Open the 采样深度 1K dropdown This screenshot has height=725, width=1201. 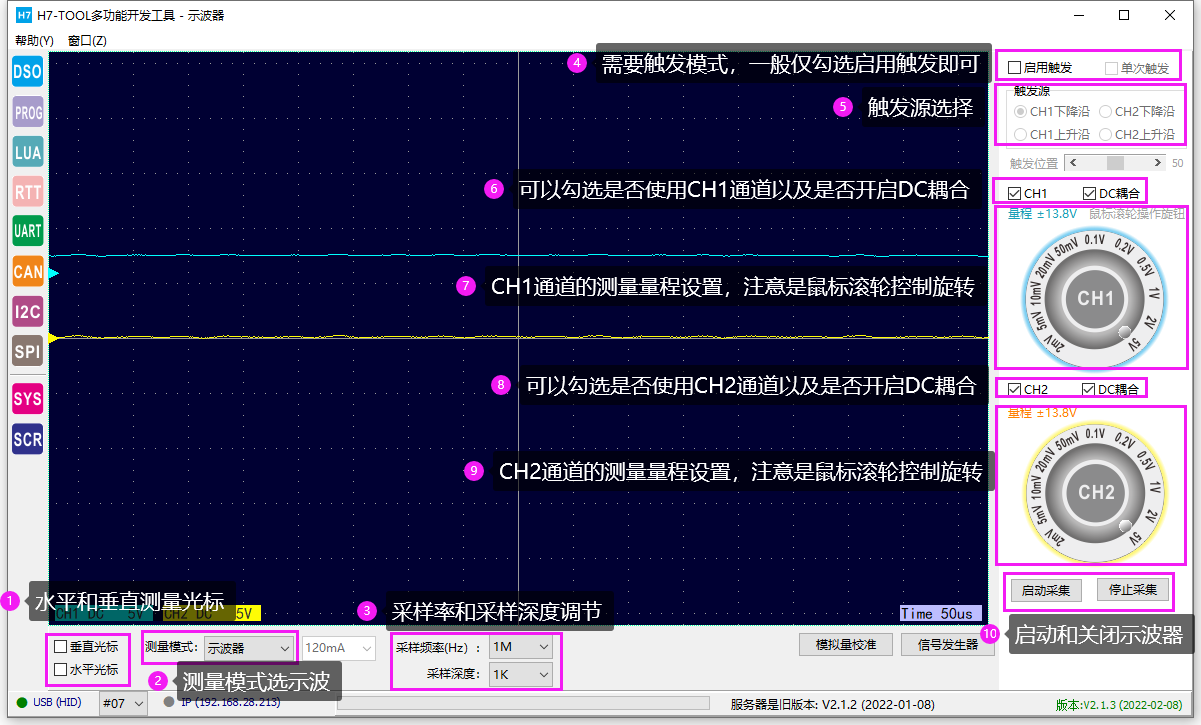click(521, 674)
